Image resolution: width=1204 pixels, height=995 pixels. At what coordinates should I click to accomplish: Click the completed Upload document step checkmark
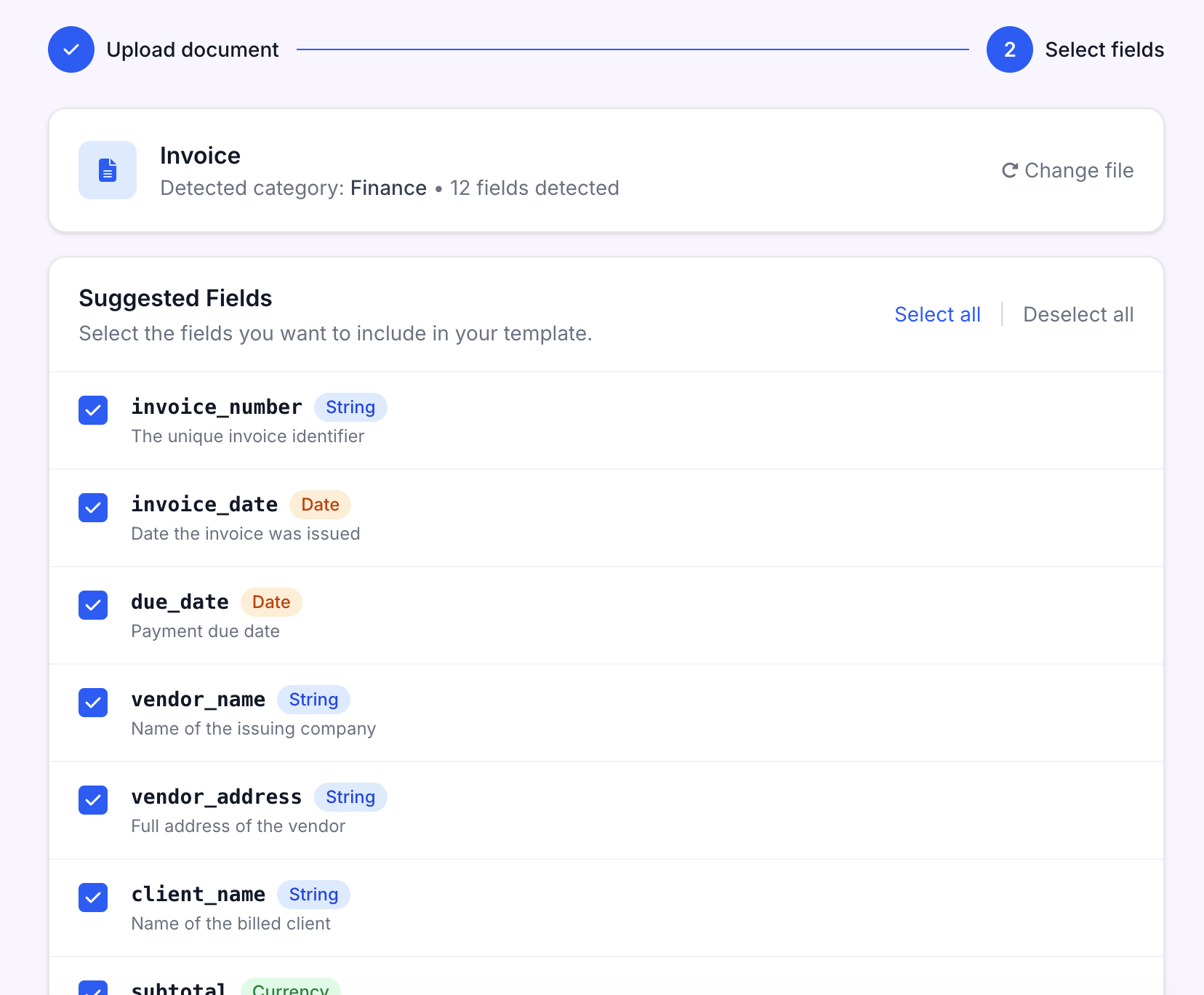point(71,49)
